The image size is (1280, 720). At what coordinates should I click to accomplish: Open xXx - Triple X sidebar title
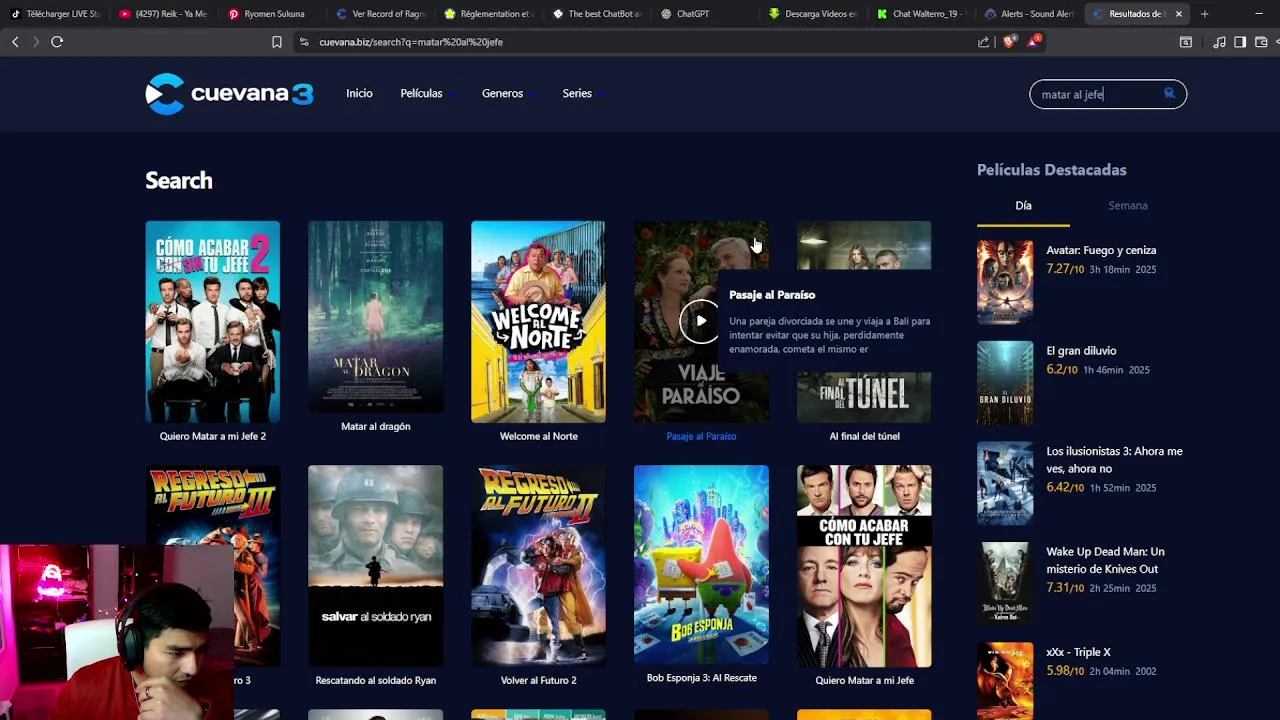click(x=1078, y=652)
